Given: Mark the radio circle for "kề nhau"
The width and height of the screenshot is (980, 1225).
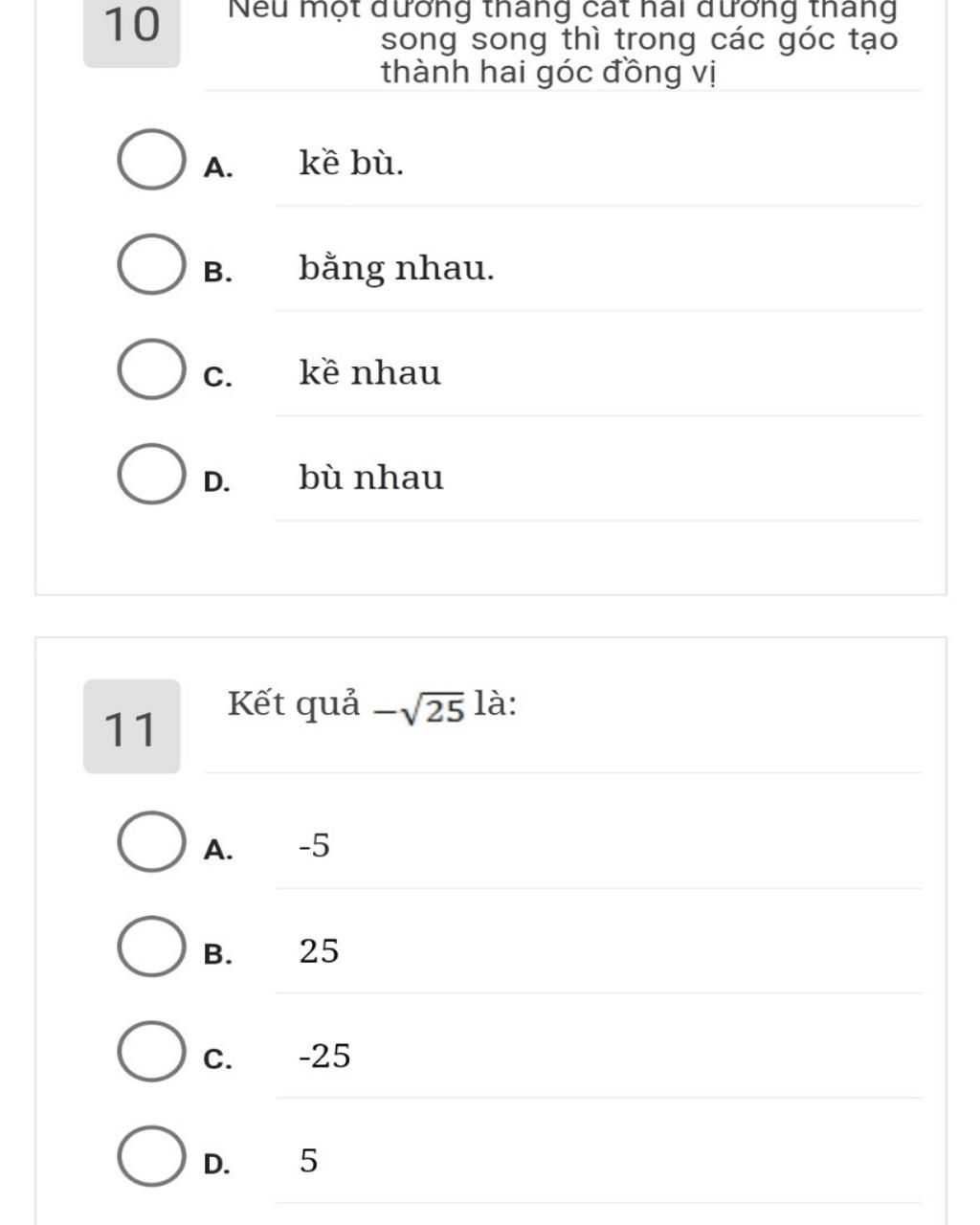Looking at the screenshot, I should 150,370.
